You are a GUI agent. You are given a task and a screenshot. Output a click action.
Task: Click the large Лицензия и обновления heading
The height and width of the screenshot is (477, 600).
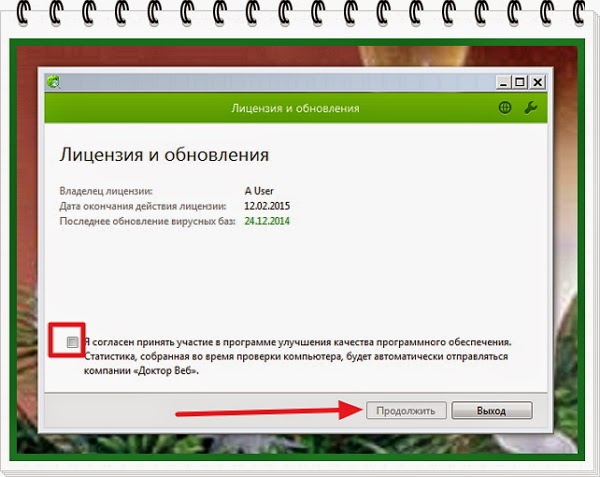tap(164, 155)
